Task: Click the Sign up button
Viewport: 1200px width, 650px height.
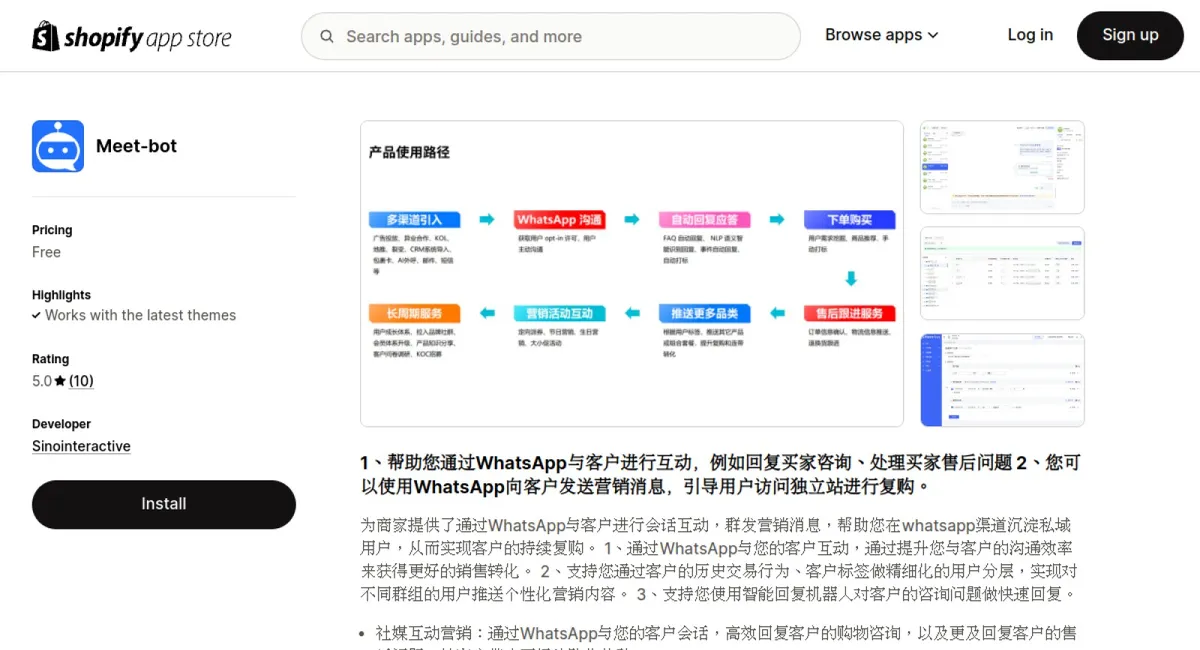Action: tap(1130, 36)
